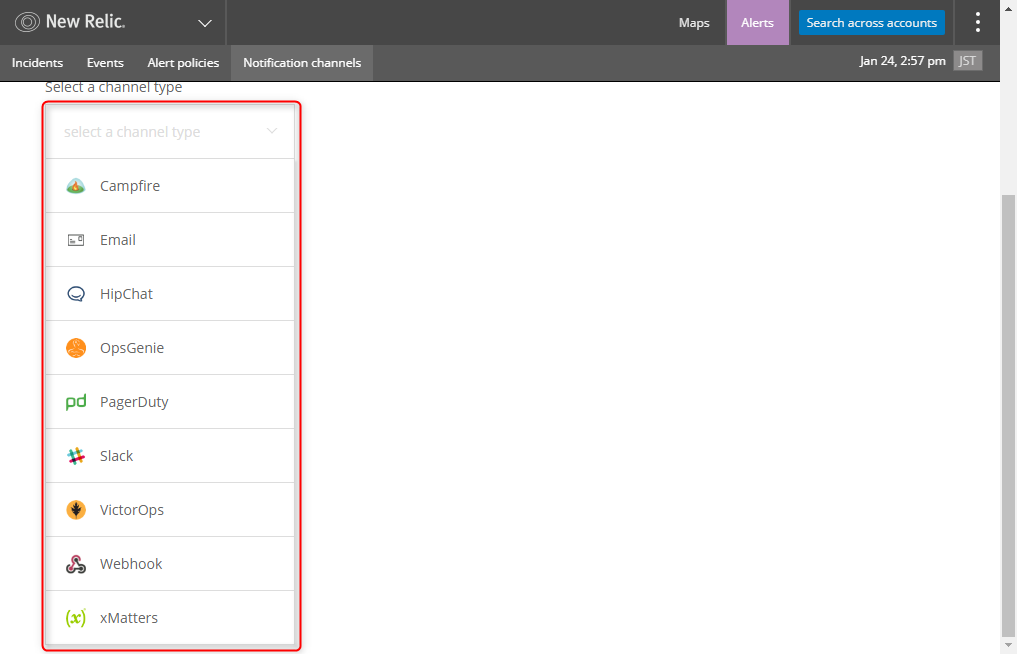Viewport: 1017px width, 654px height.
Task: Expand the New Relic account dropdown chevron
Action: coord(205,23)
